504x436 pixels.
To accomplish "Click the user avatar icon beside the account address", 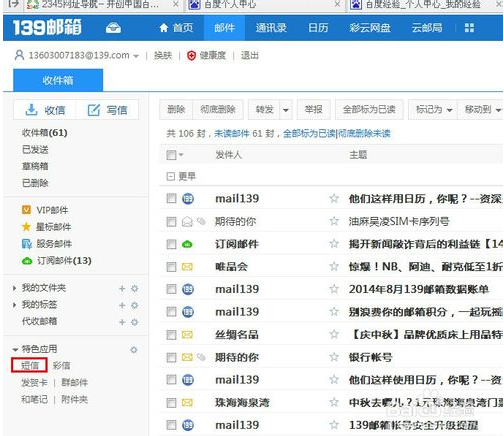I will [20, 55].
